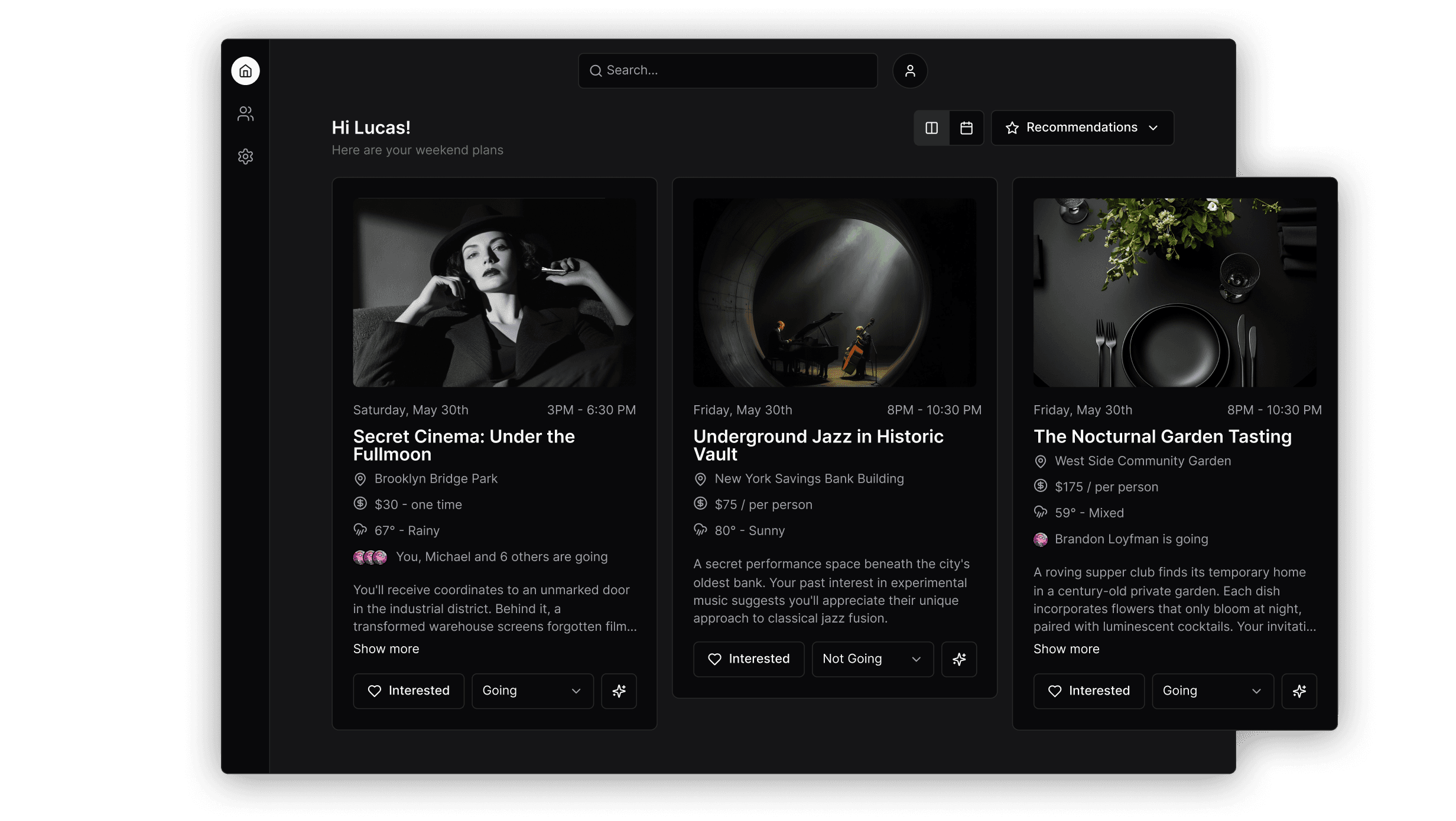1456x821 pixels.
Task: Click the location pin beside Brooklyn Bridge Park
Action: (x=360, y=479)
